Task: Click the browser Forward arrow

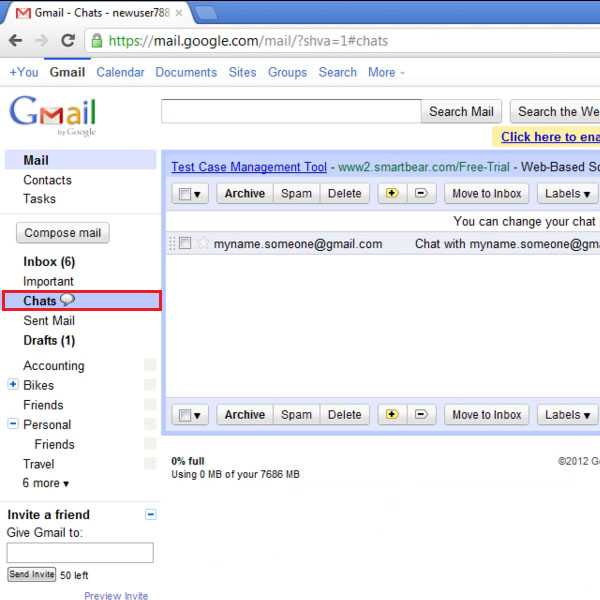Action: (41, 40)
